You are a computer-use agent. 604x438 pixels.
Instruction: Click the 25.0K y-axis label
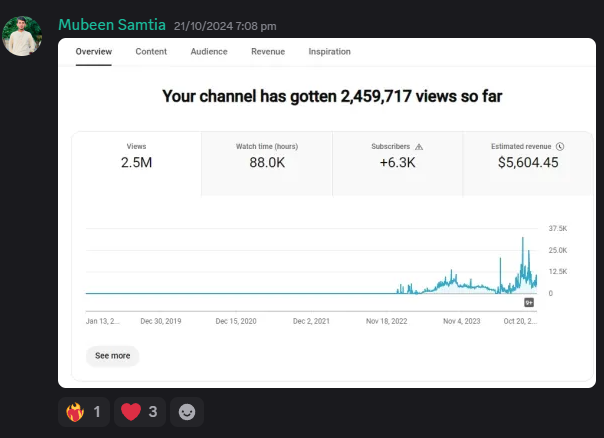click(558, 250)
